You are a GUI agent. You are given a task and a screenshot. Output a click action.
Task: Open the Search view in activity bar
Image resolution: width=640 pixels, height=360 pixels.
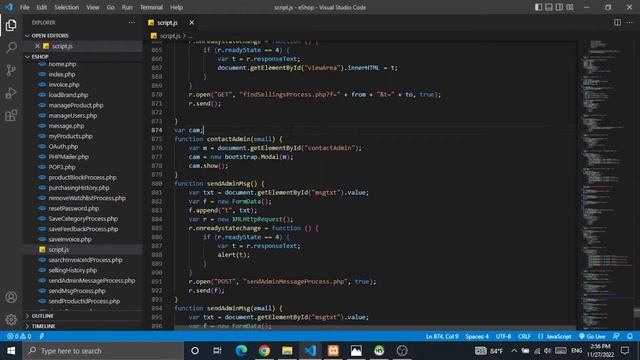point(11,47)
